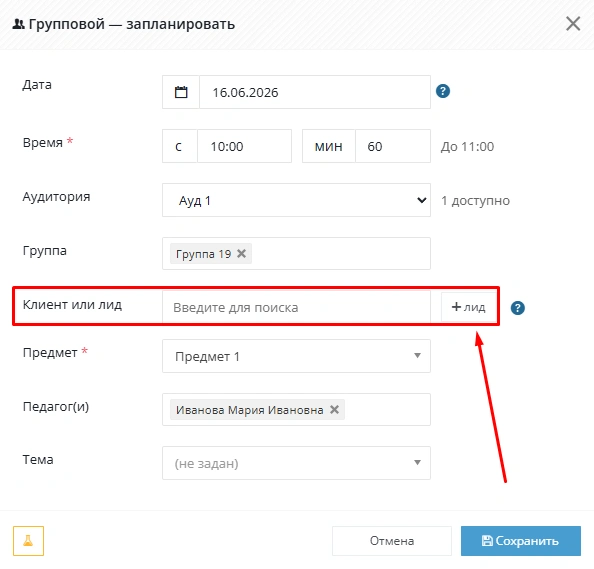
Task: Click the start time field showing 10:00
Action: [x=244, y=146]
